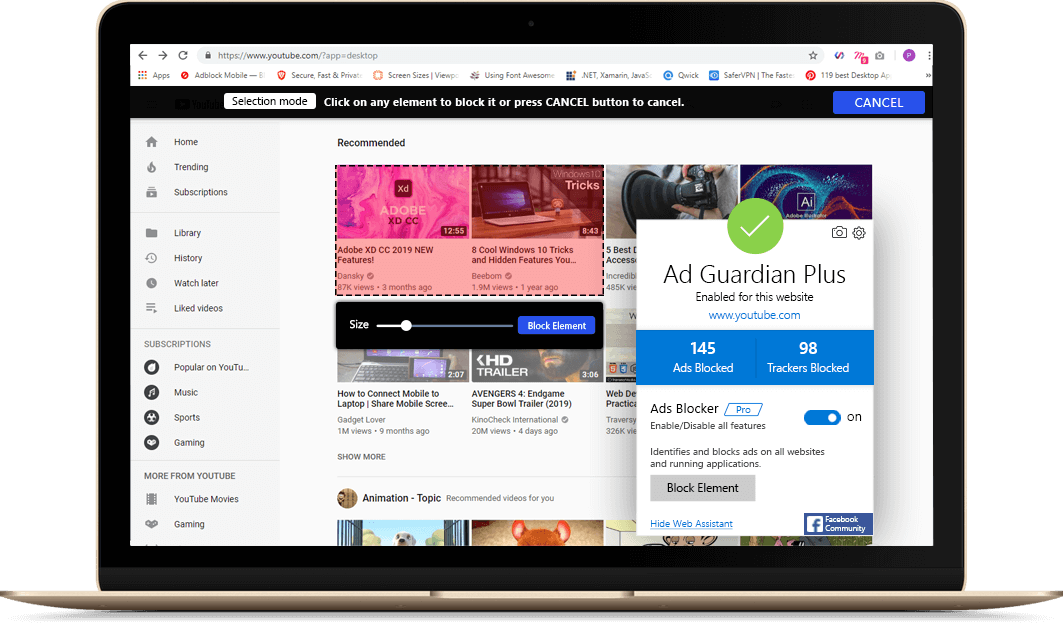The height and width of the screenshot is (624, 1063).
Task: Open the YouTube Movies film icon
Action: tap(151, 499)
